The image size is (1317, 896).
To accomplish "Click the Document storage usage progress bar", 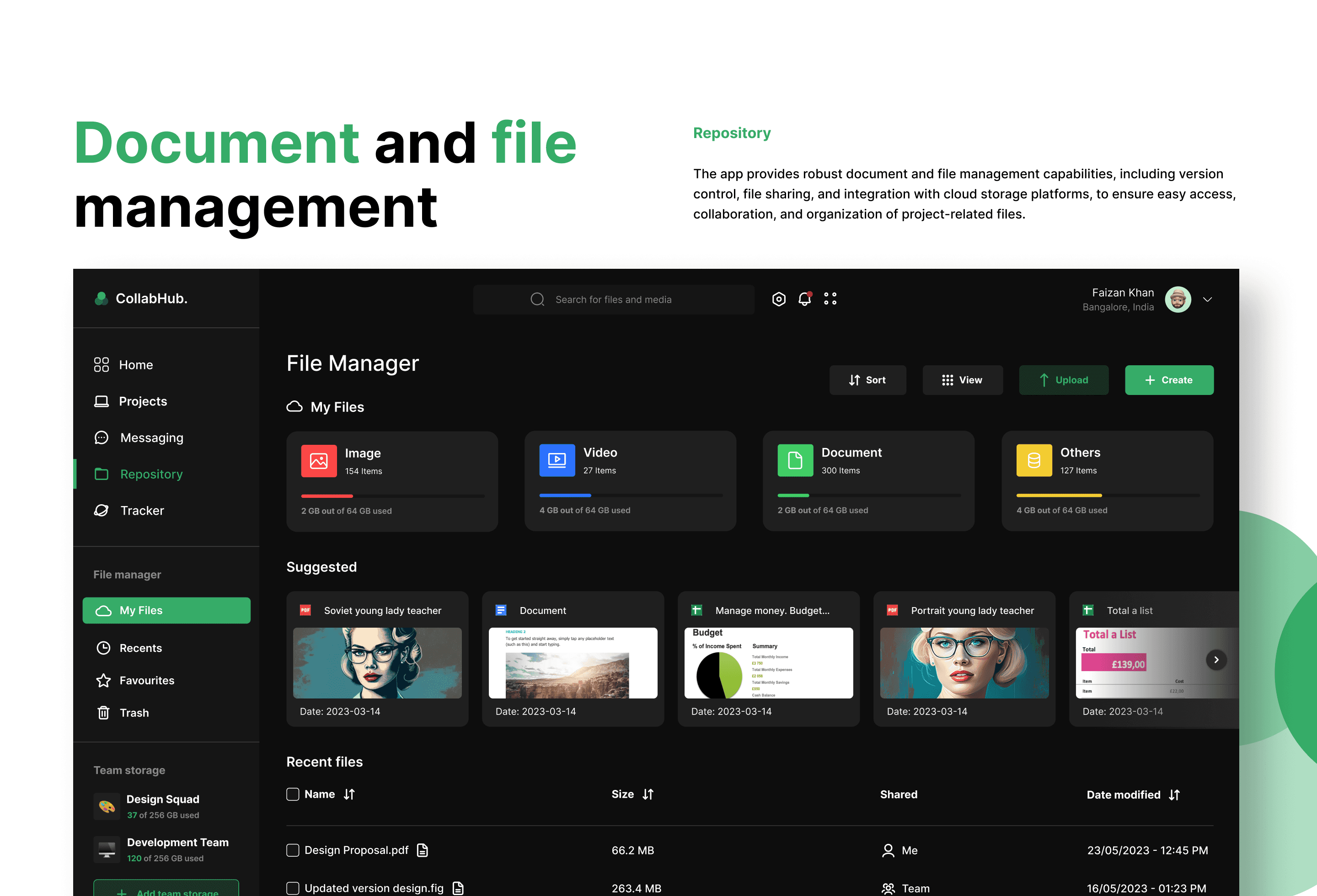I will [868, 496].
